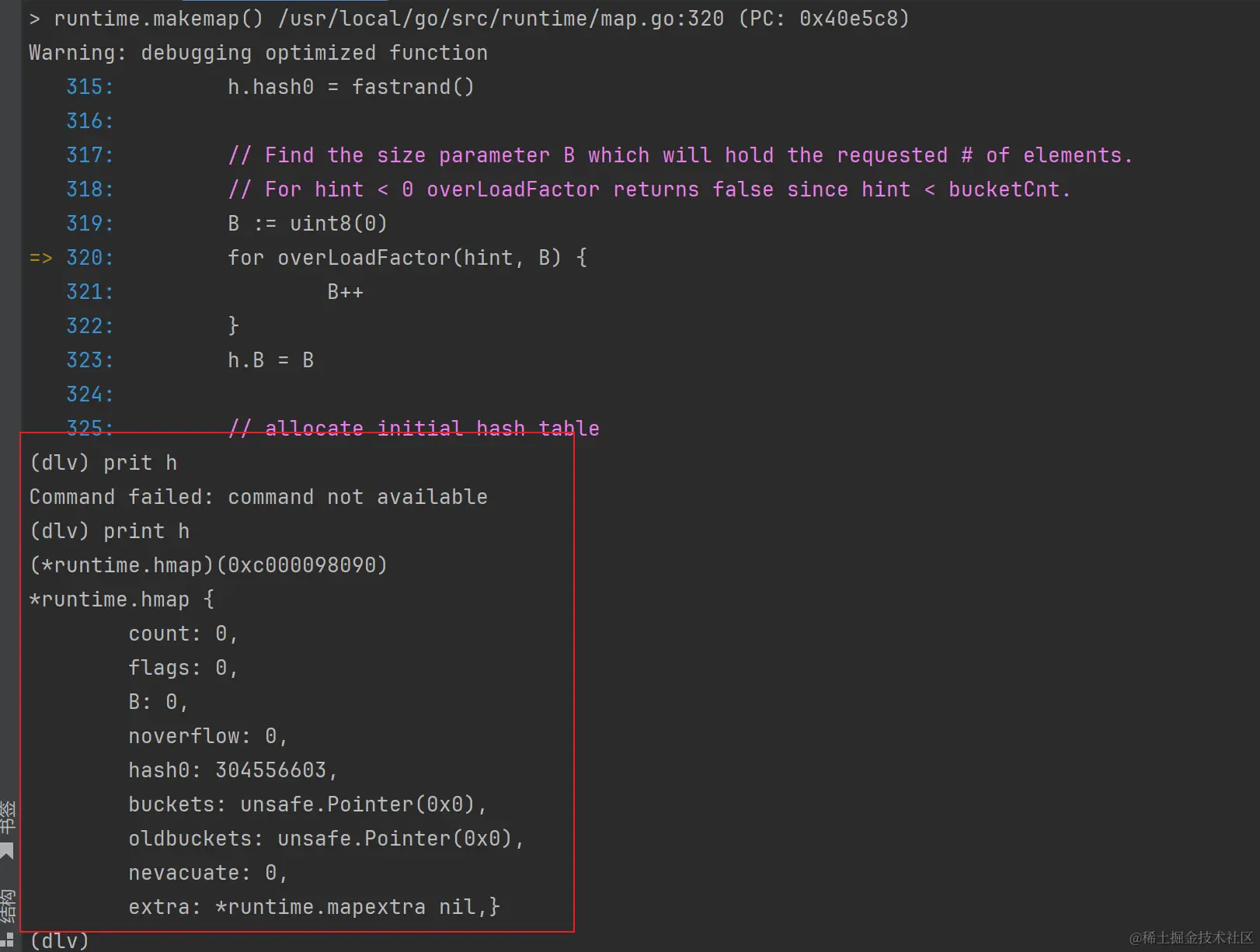The width and height of the screenshot is (1260, 952).
Task: Click the 'oldbuckets: unsafe.Pointer(0x0)' field
Action: click(326, 839)
